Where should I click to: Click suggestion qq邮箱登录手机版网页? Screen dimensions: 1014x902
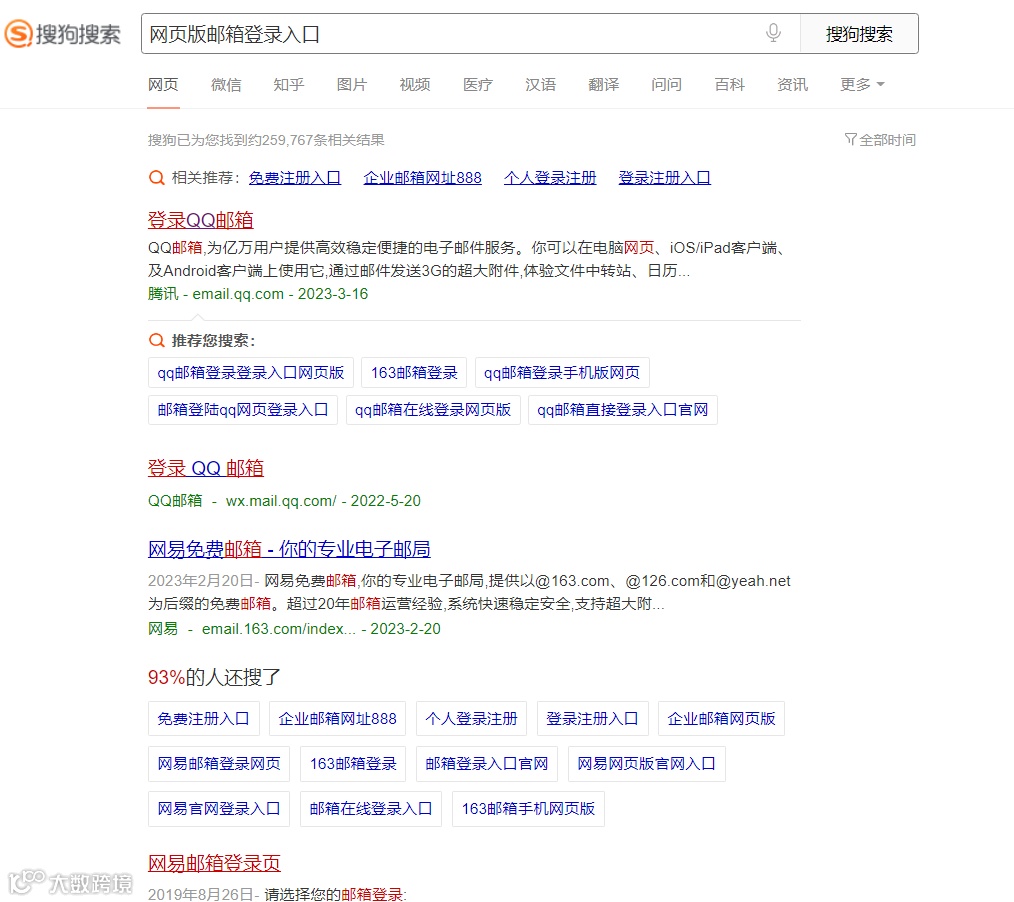click(x=562, y=372)
